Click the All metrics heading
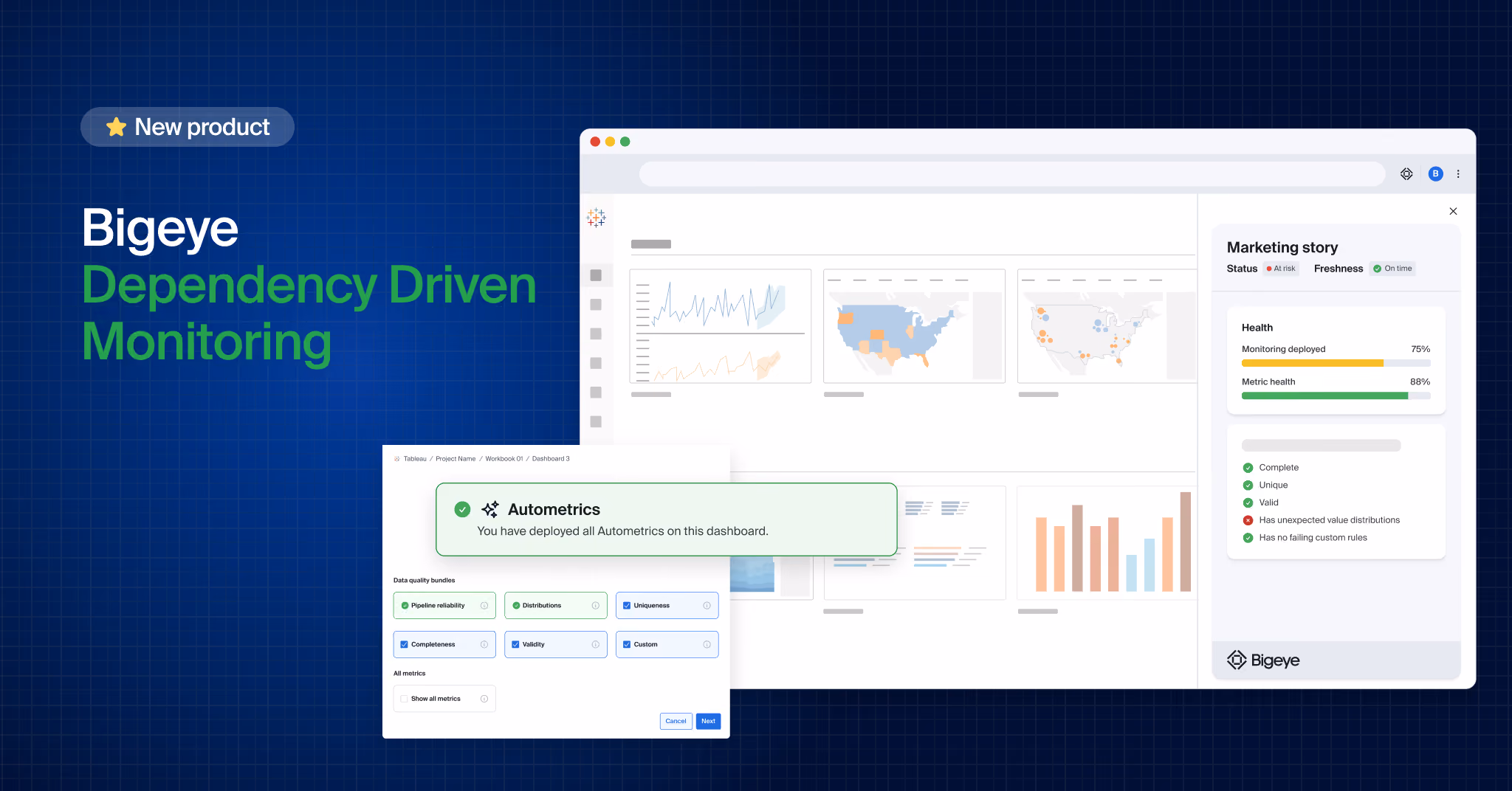 pos(410,674)
